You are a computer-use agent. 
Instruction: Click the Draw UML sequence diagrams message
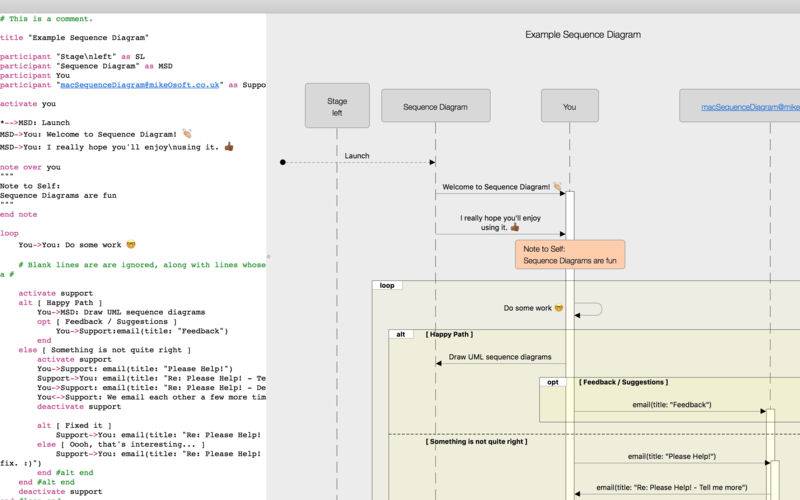click(x=500, y=357)
